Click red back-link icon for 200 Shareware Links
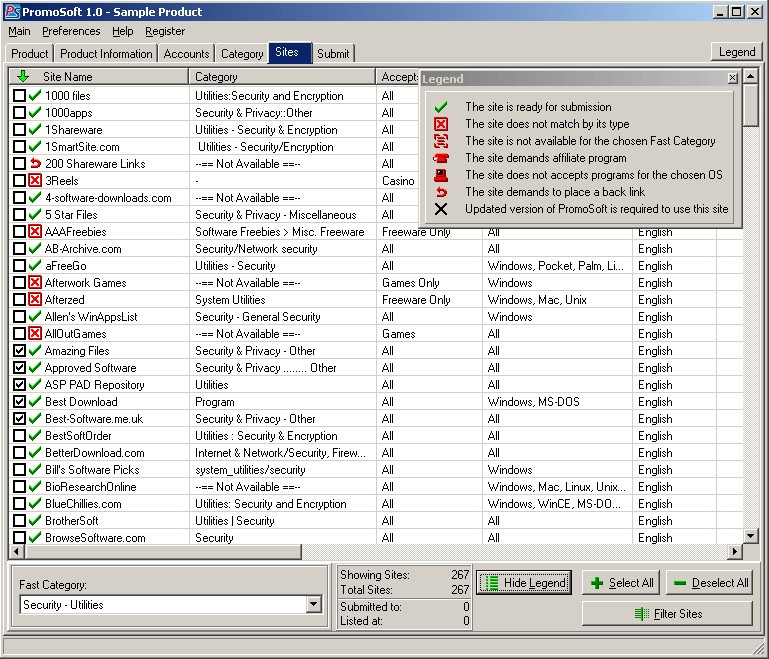 35,163
